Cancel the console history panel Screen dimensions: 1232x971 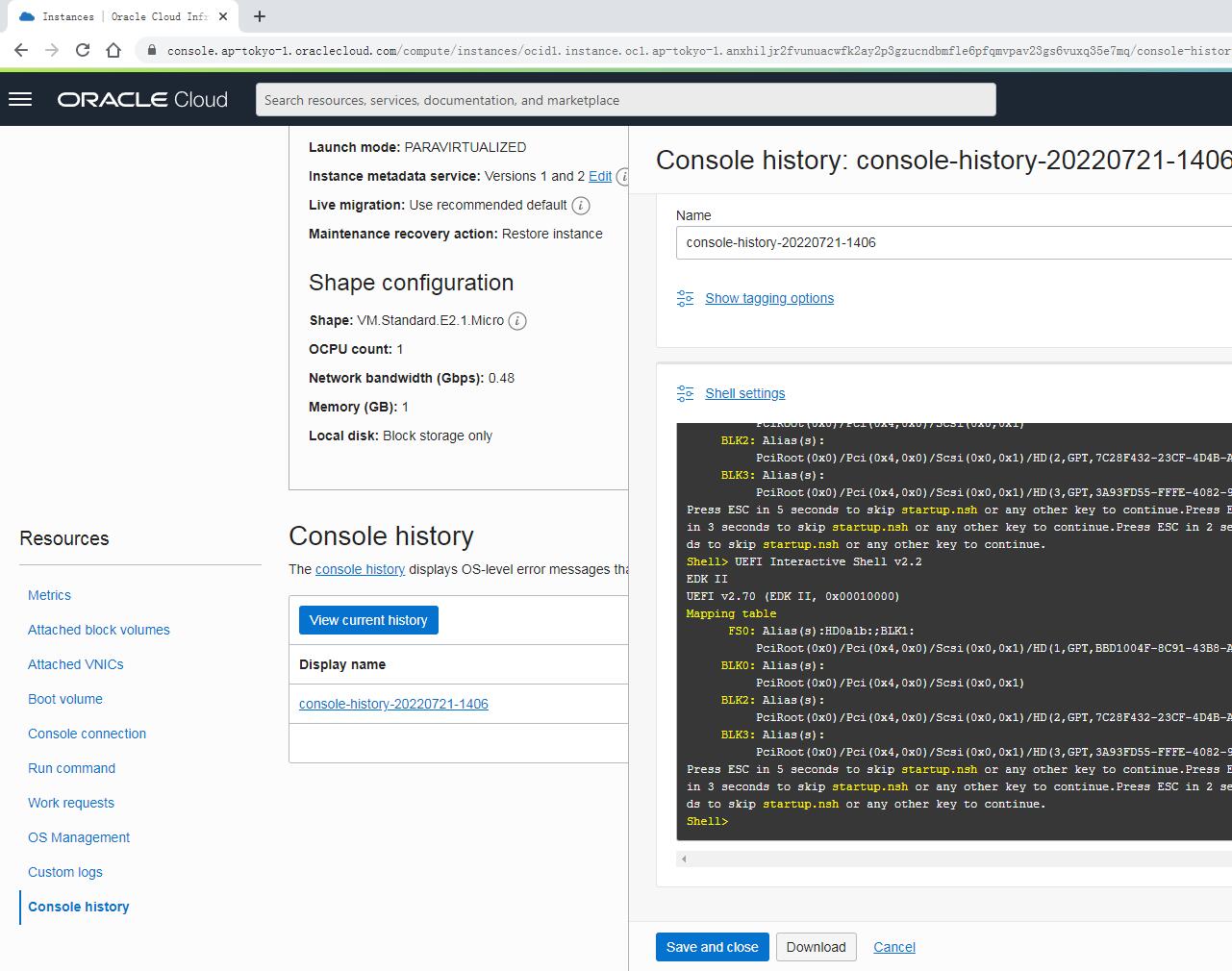coord(894,947)
